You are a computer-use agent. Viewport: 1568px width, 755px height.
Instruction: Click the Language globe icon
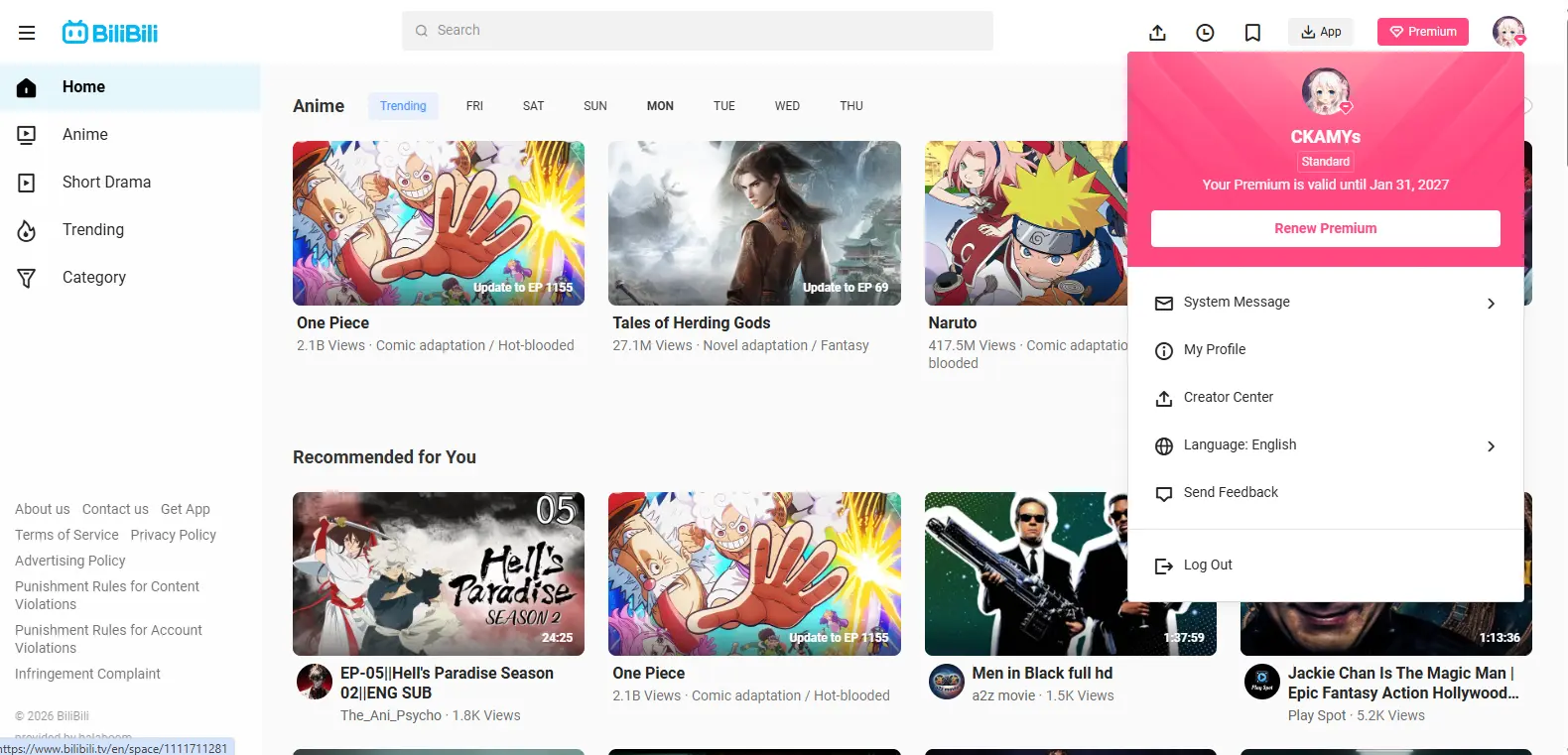pyautogui.click(x=1164, y=445)
